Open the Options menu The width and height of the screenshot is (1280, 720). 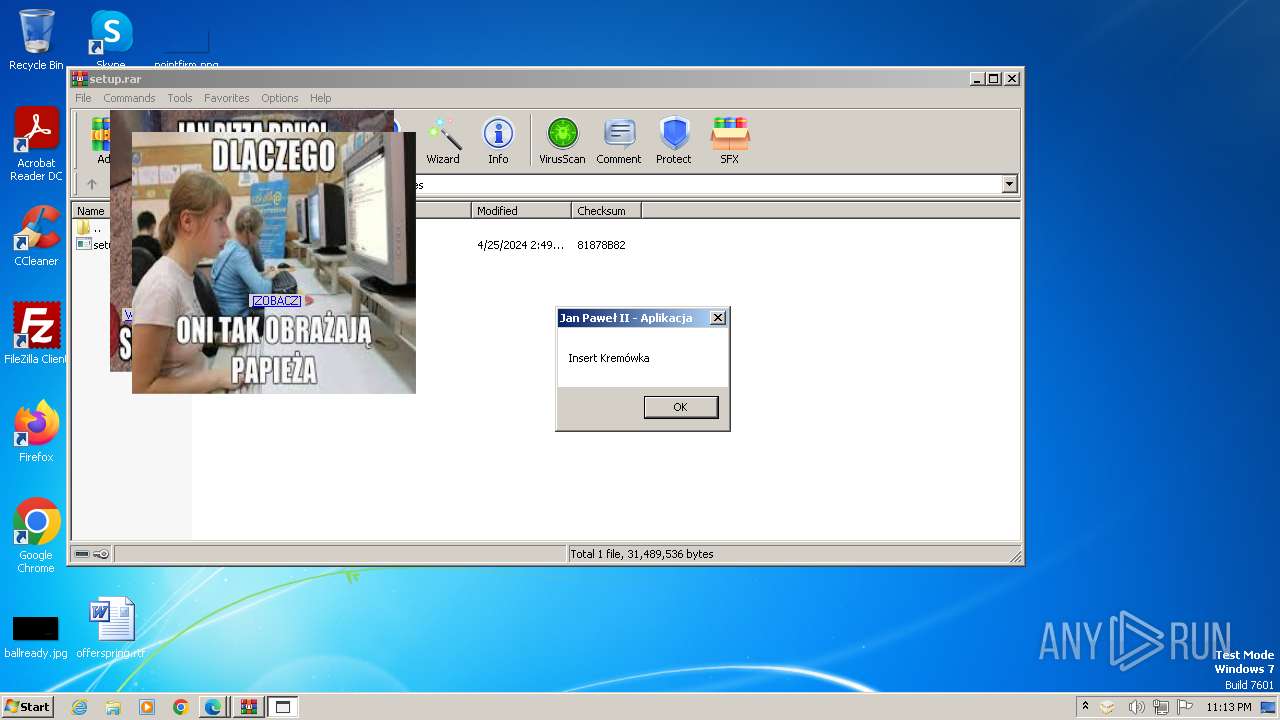click(280, 98)
